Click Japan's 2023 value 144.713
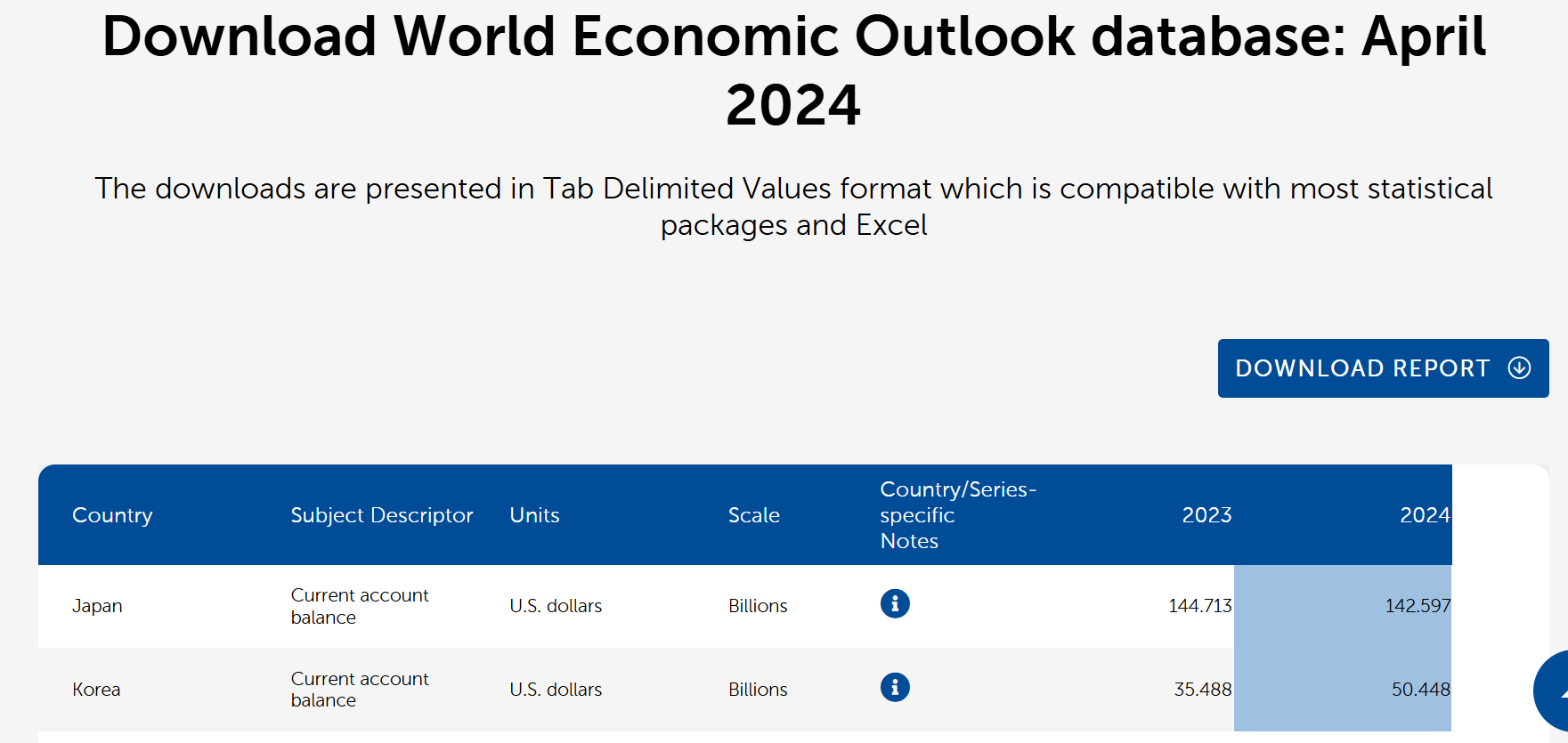The image size is (1568, 743). coord(1199,606)
